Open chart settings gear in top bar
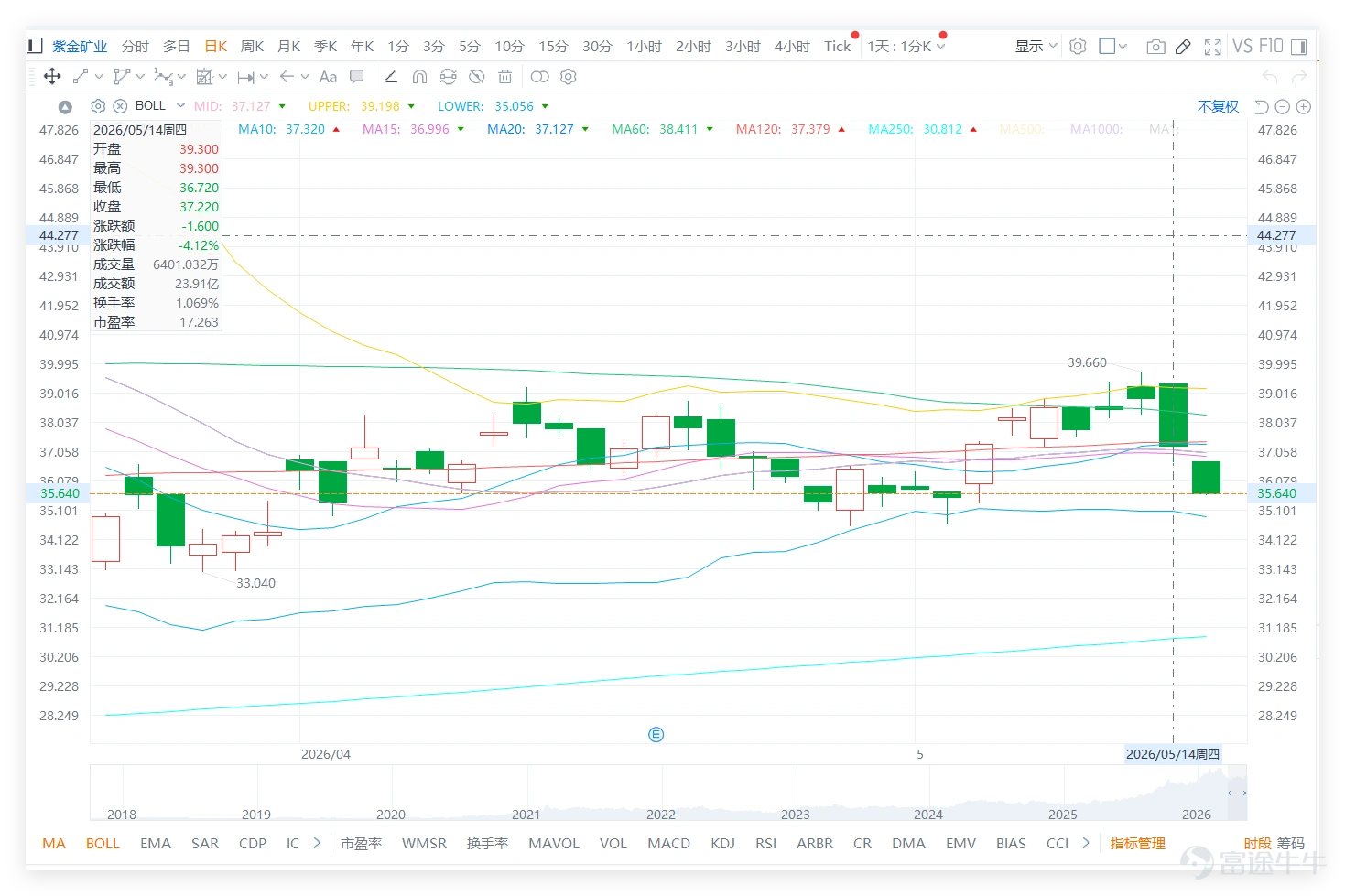The width and height of the screenshot is (1345, 896). point(1078,46)
